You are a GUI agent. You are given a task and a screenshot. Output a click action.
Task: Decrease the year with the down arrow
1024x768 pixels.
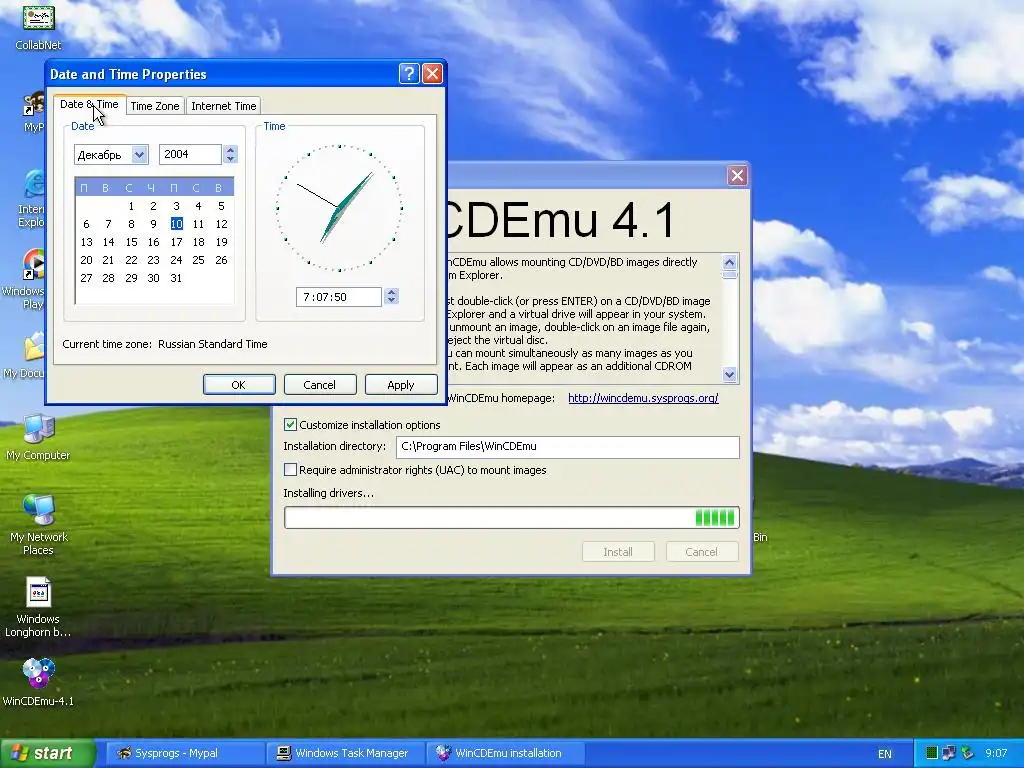click(x=230, y=159)
